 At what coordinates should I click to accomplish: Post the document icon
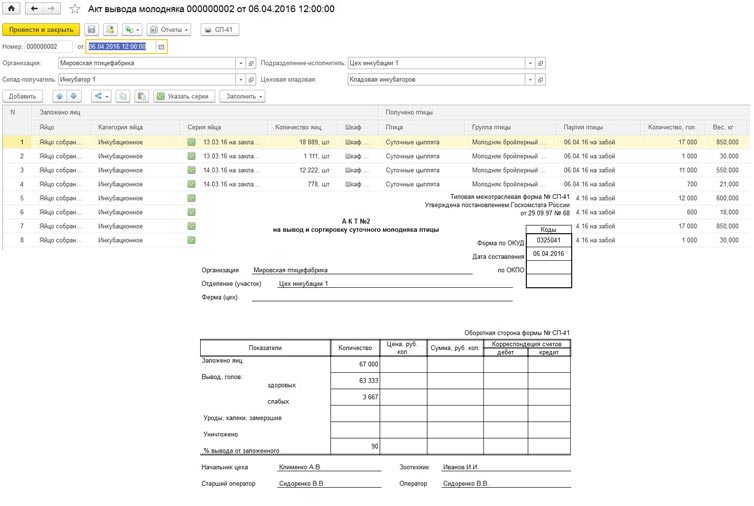[110, 30]
